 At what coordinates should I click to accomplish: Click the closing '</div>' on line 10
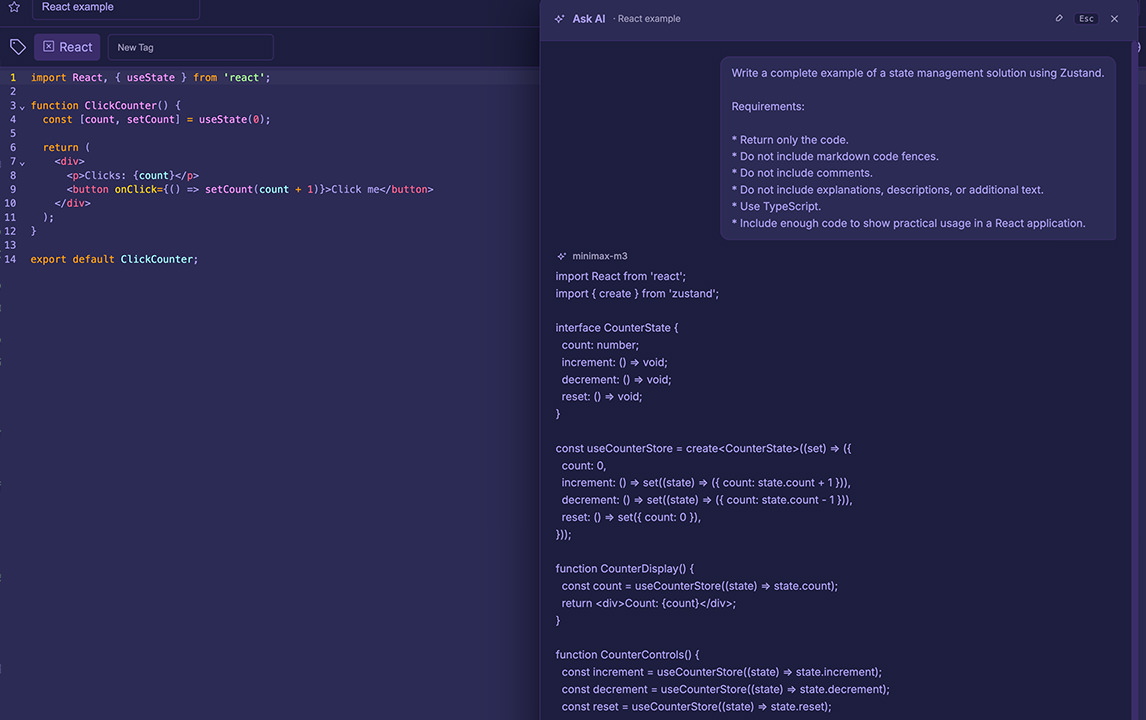(72, 203)
